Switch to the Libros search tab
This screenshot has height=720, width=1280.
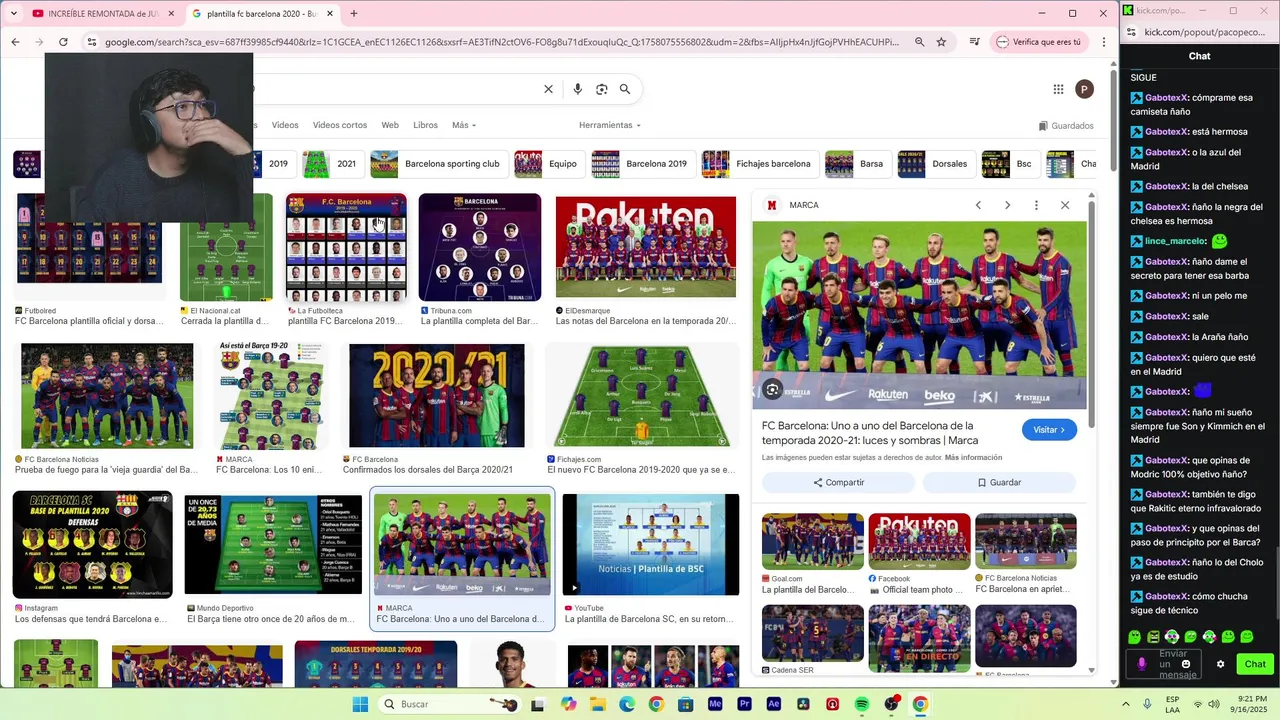pyautogui.click(x=426, y=125)
